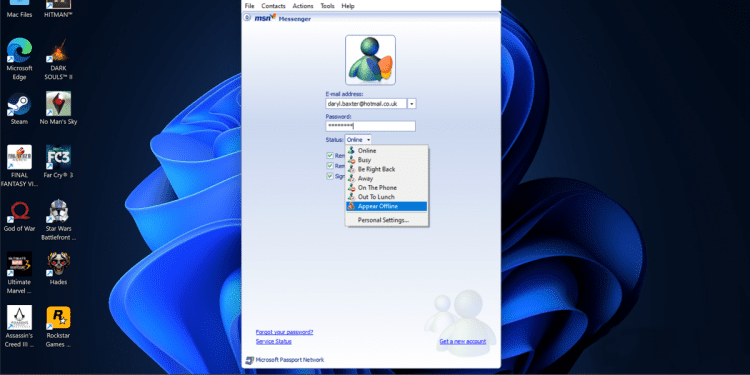Click the Status dropdown showing Online

click(x=358, y=140)
